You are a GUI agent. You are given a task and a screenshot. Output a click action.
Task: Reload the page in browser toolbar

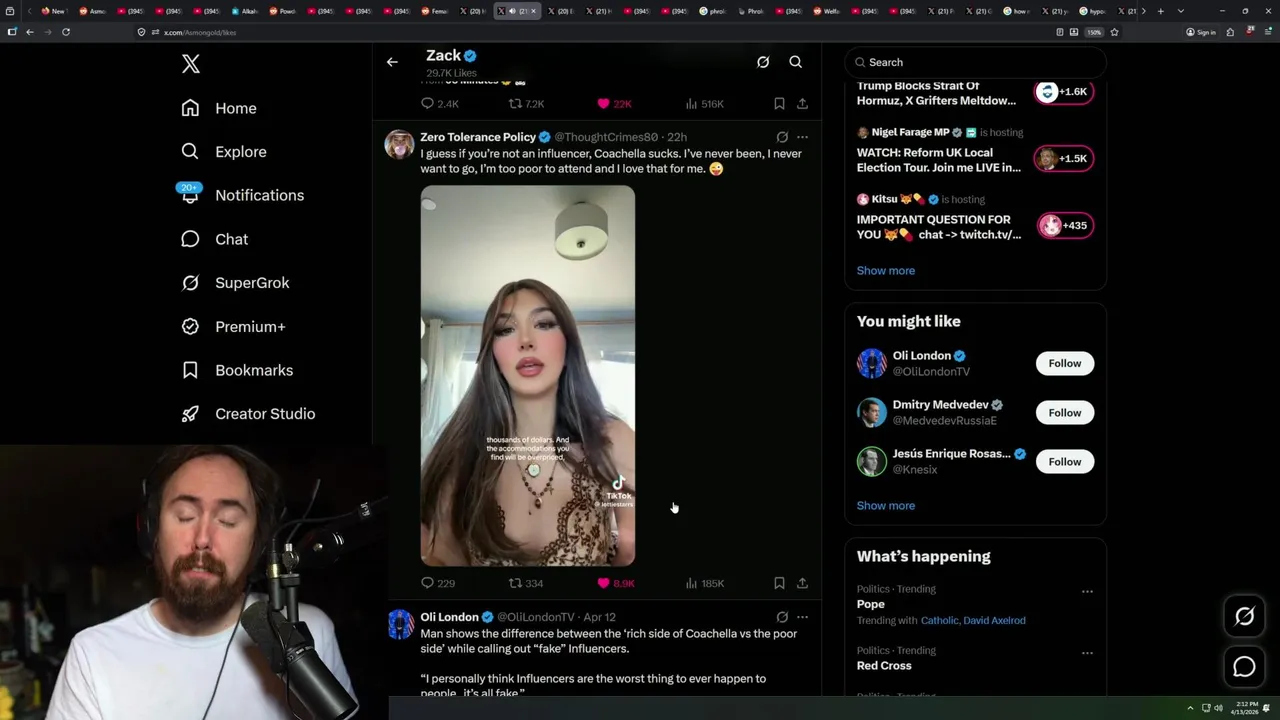(66, 32)
